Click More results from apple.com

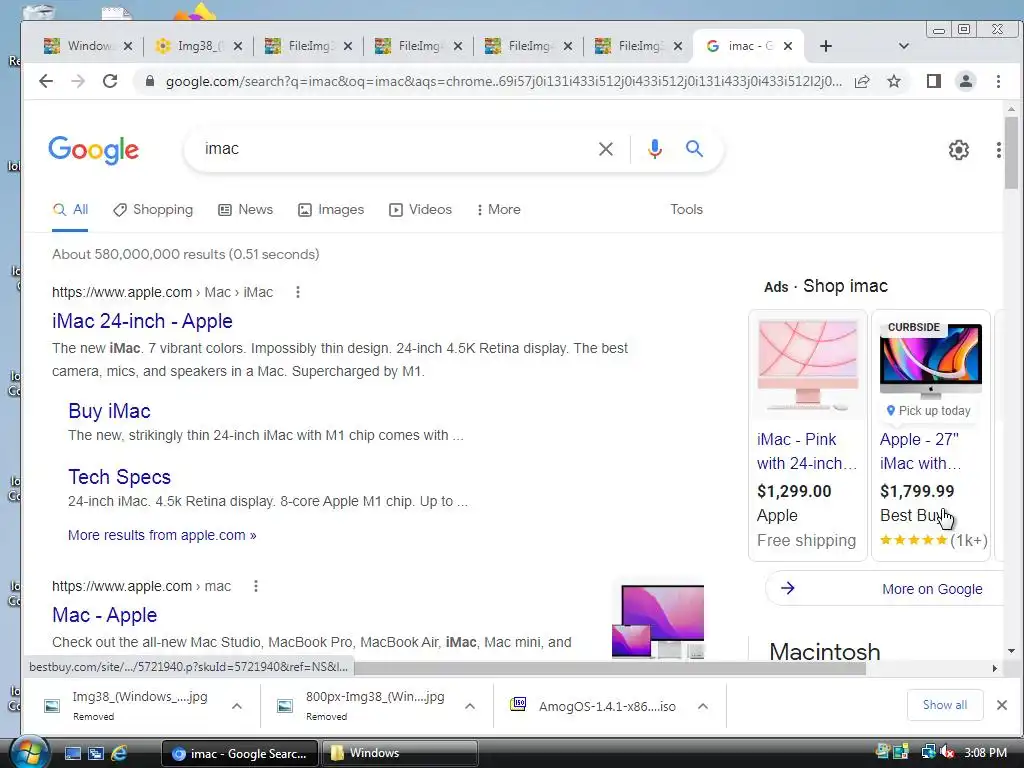tap(162, 535)
